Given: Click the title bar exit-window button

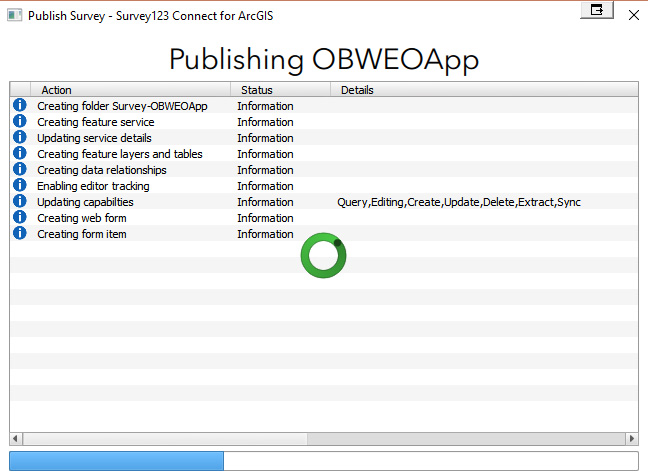Looking at the screenshot, I should coord(597,10).
